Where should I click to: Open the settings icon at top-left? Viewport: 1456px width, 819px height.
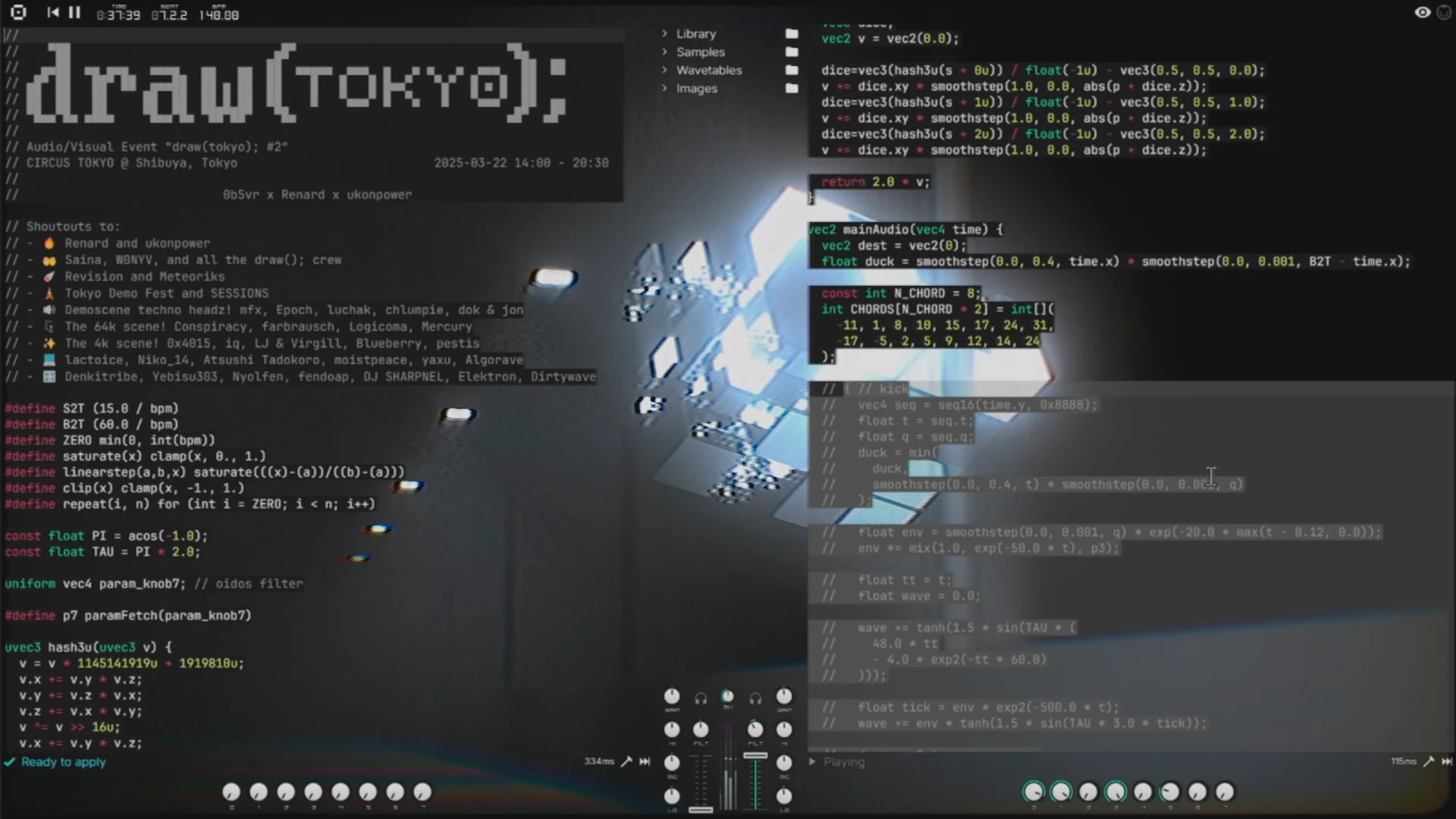19,12
